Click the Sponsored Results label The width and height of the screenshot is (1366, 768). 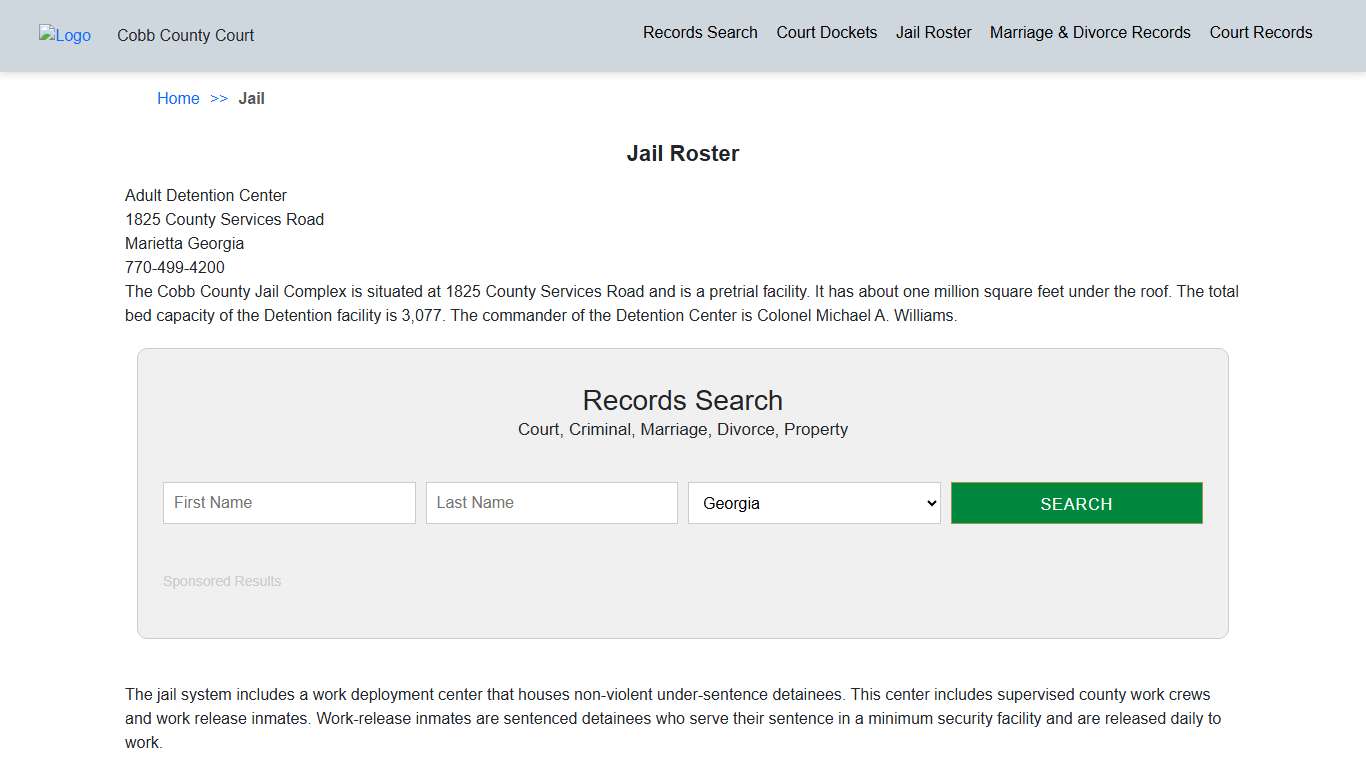(222, 581)
